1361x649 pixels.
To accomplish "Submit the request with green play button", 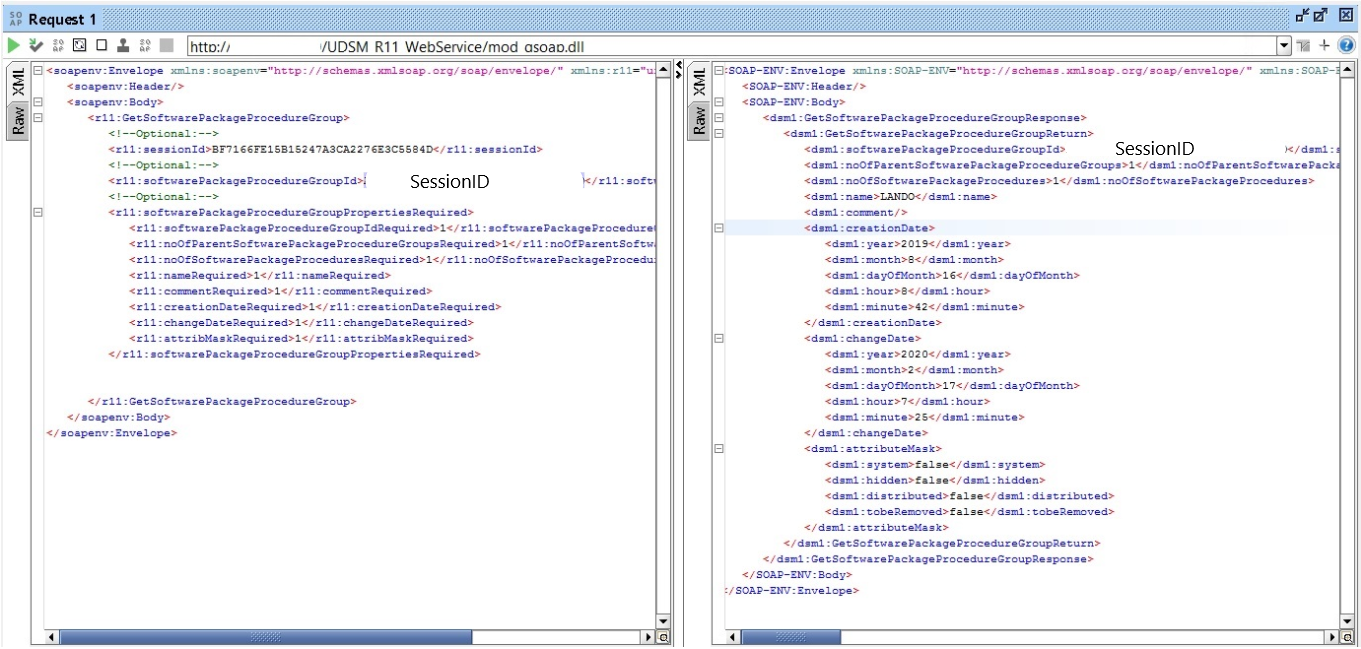I will click(13, 46).
